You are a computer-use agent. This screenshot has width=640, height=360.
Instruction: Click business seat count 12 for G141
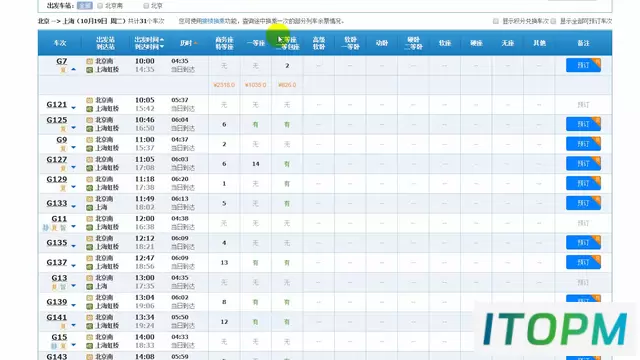(224, 322)
